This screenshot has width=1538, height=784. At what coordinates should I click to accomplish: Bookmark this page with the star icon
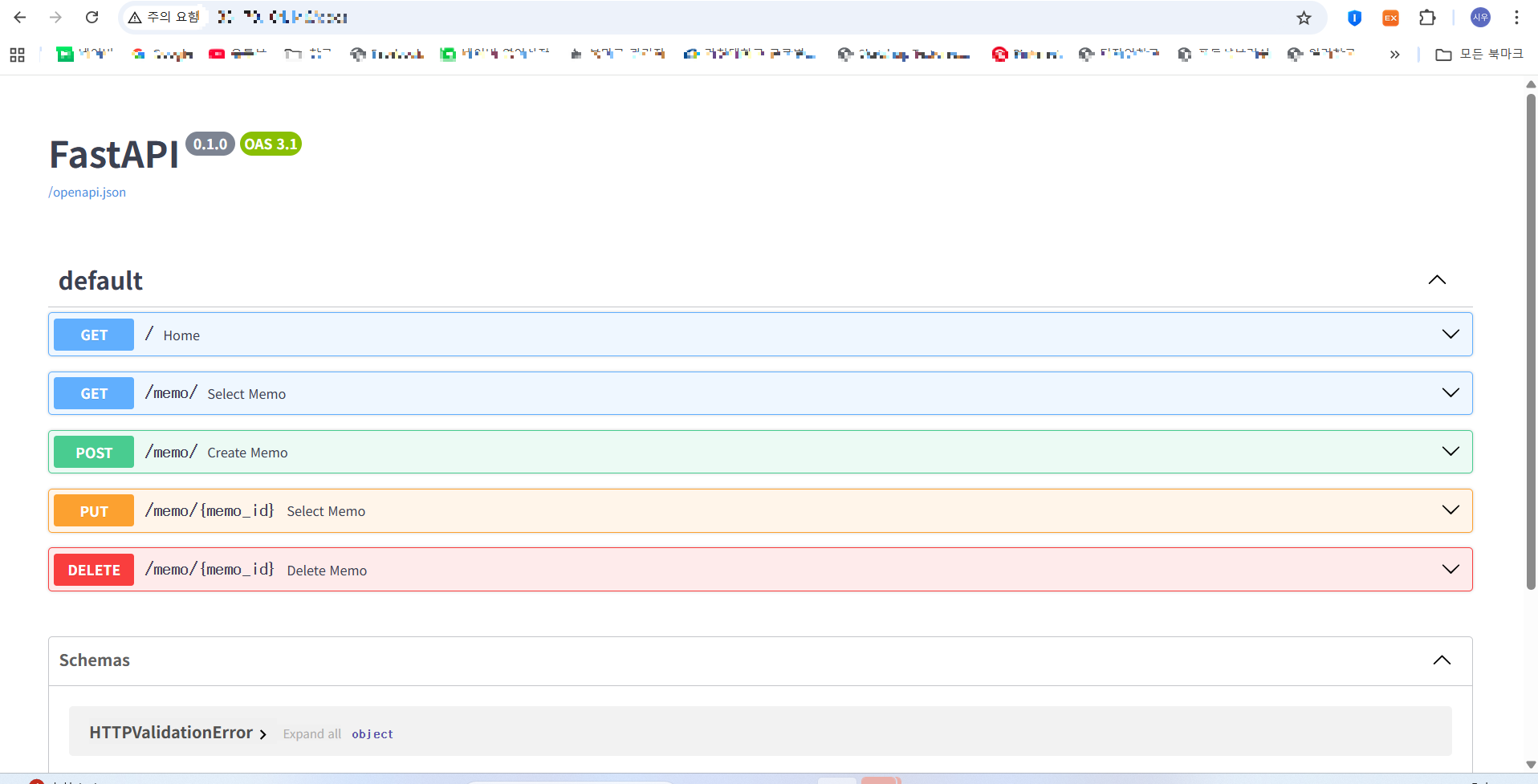point(1304,18)
